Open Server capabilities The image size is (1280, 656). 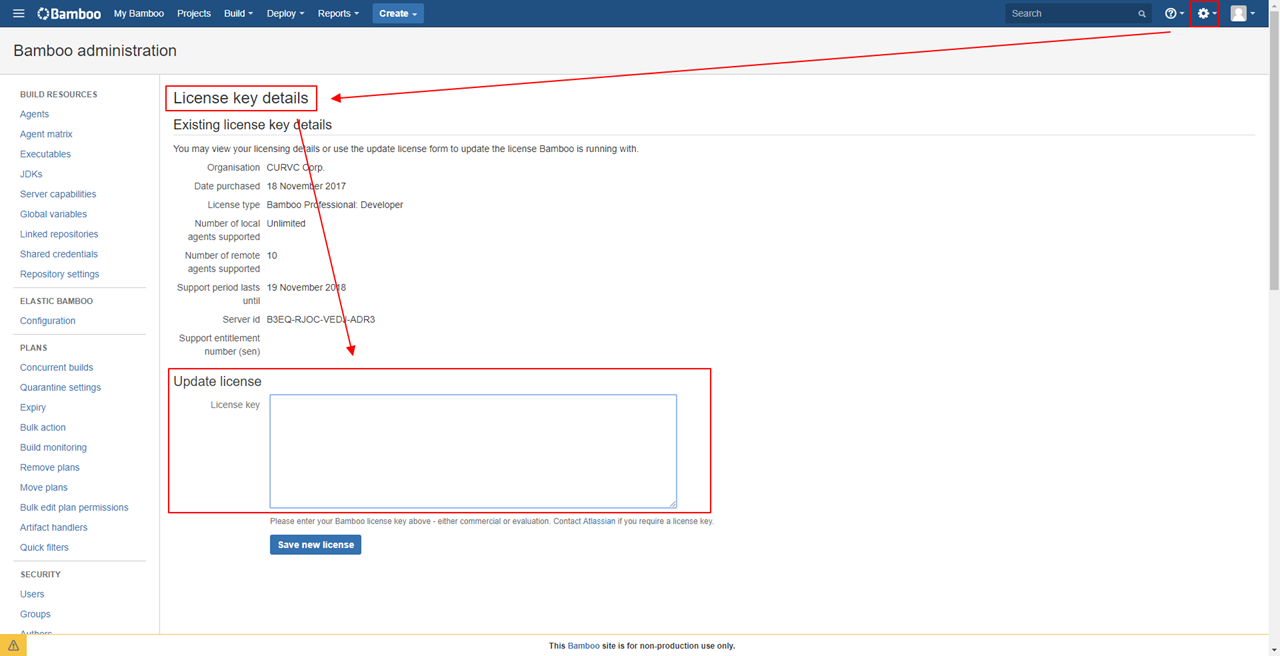pos(58,194)
